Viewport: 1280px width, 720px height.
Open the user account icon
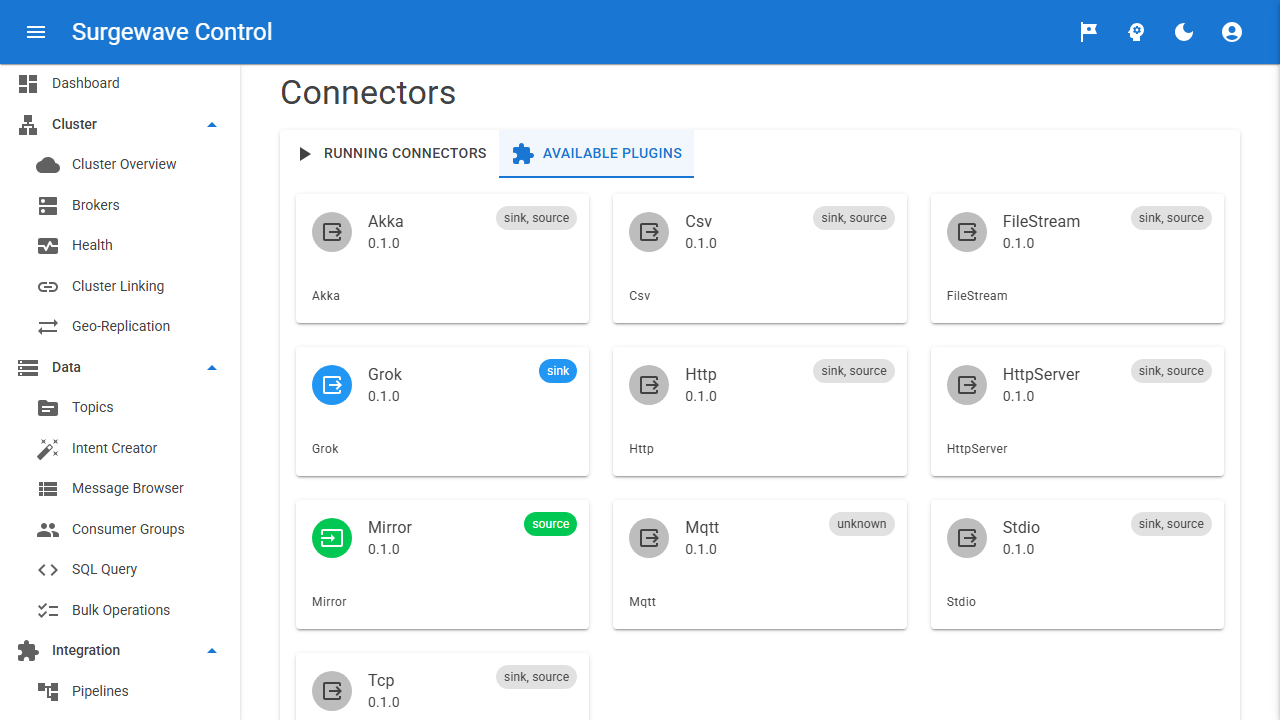[x=1232, y=32]
